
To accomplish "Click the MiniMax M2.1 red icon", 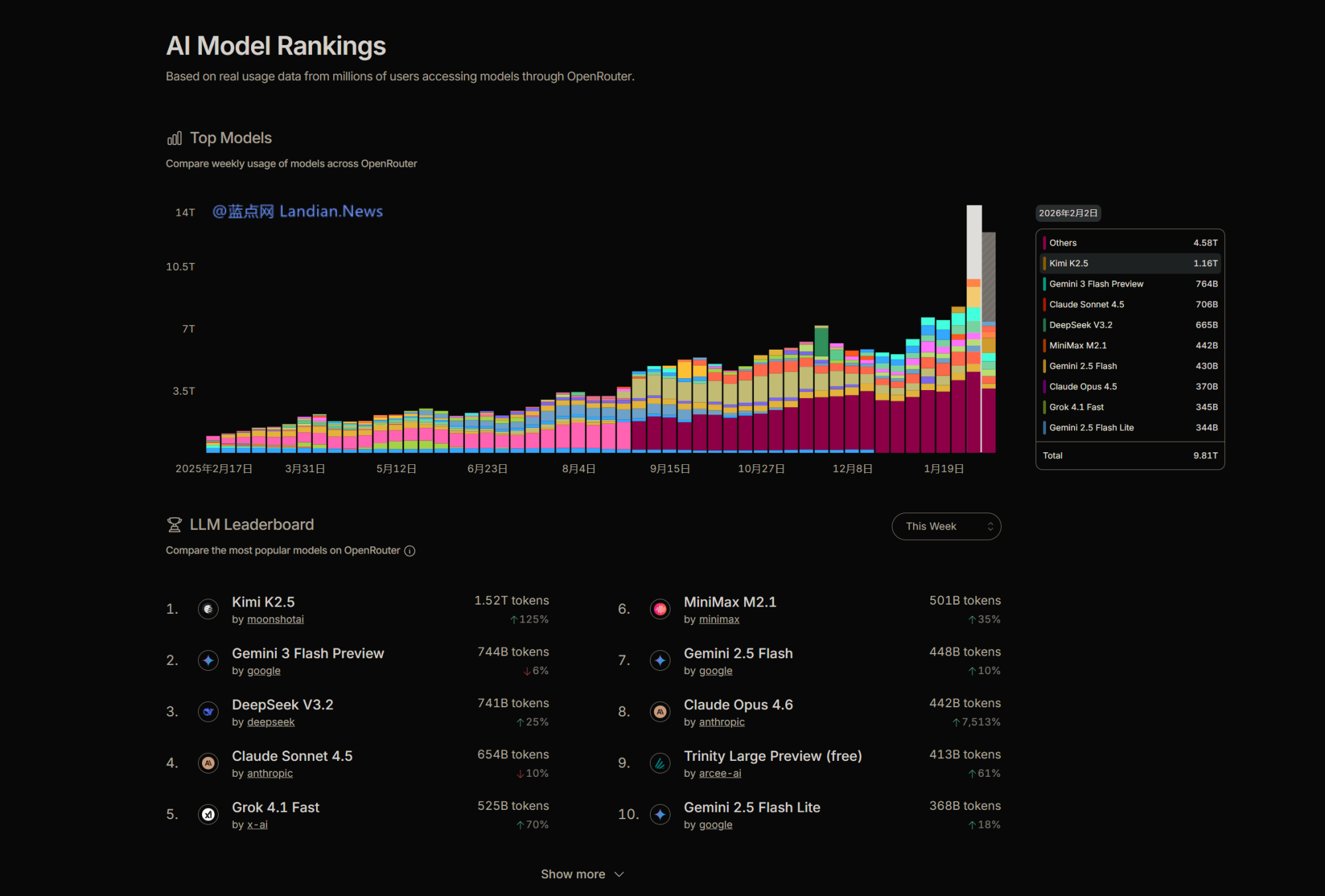I will tap(660, 609).
